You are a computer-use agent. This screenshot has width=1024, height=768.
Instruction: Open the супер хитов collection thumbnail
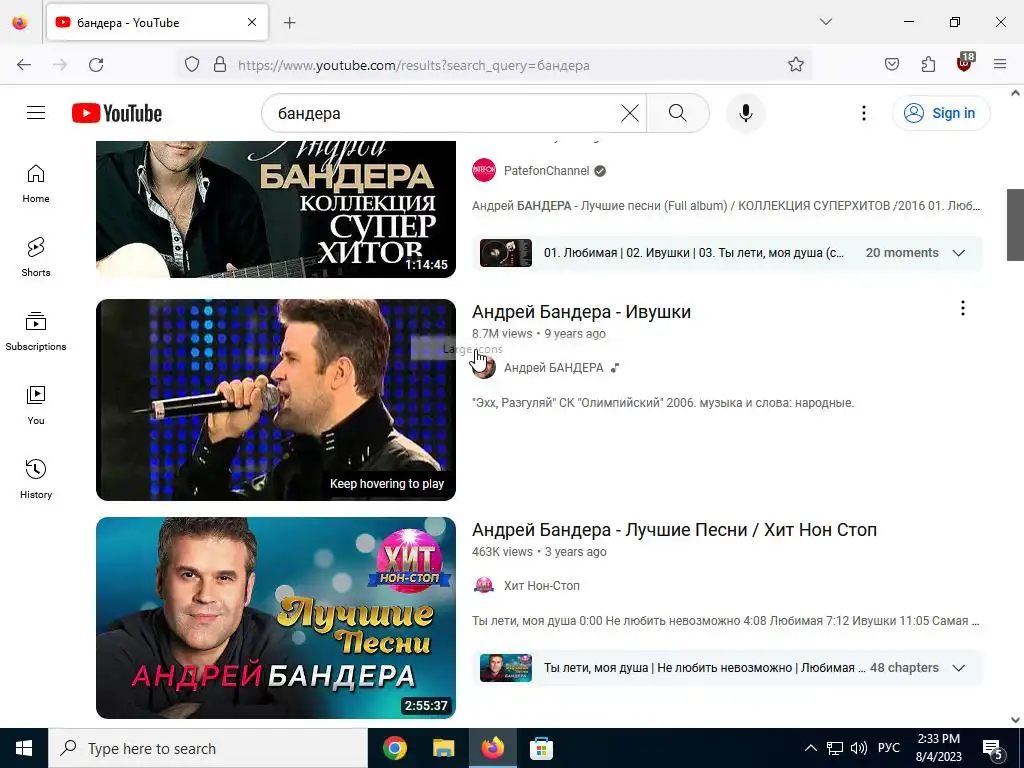(x=276, y=209)
